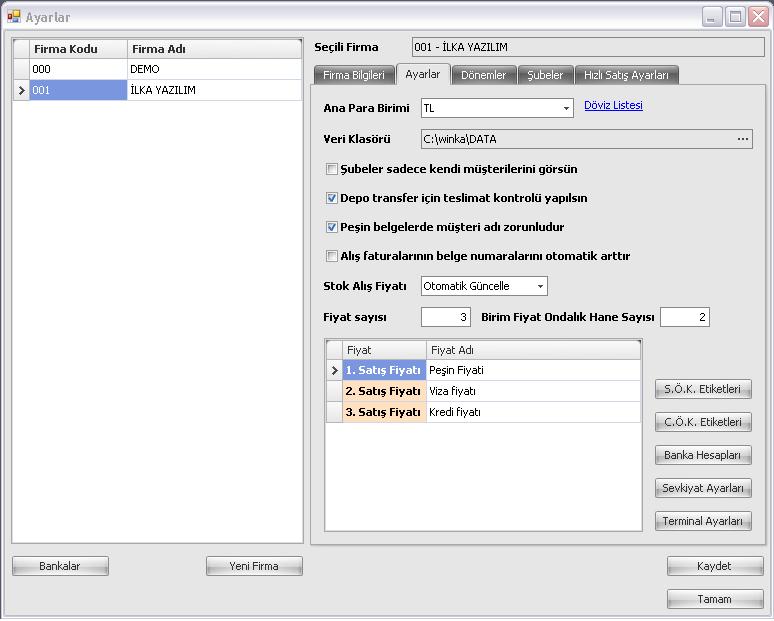Click the C.Ö.K. Etiketleri button

tap(703, 422)
